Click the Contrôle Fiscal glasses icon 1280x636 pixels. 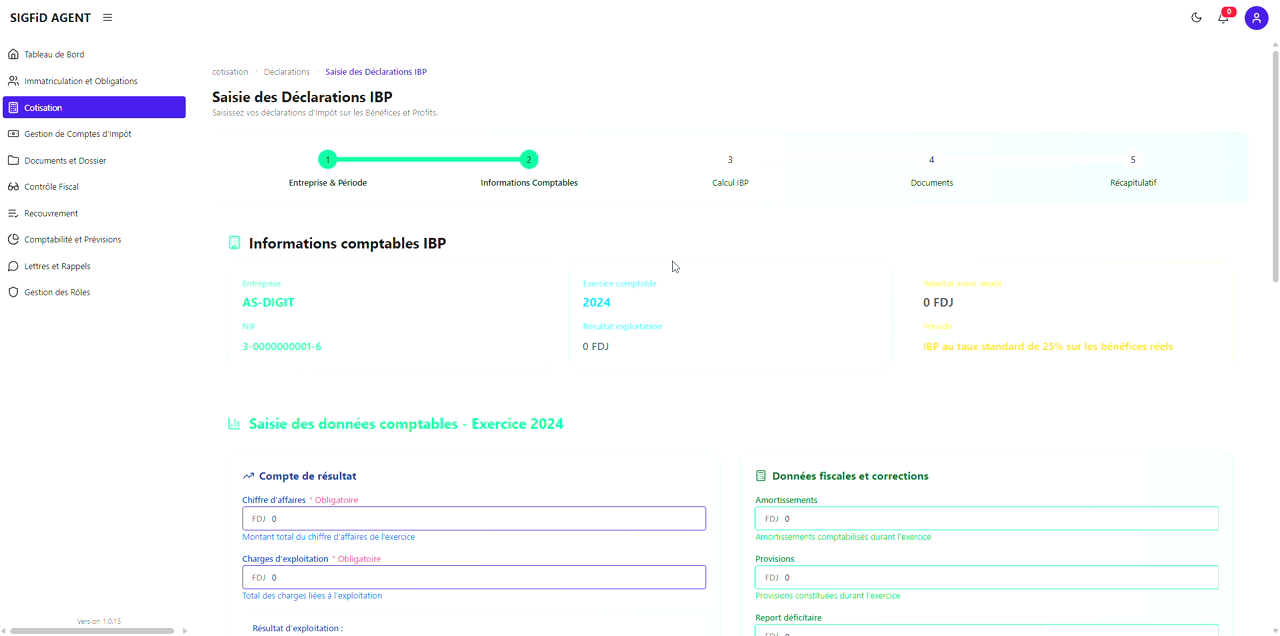[13, 187]
